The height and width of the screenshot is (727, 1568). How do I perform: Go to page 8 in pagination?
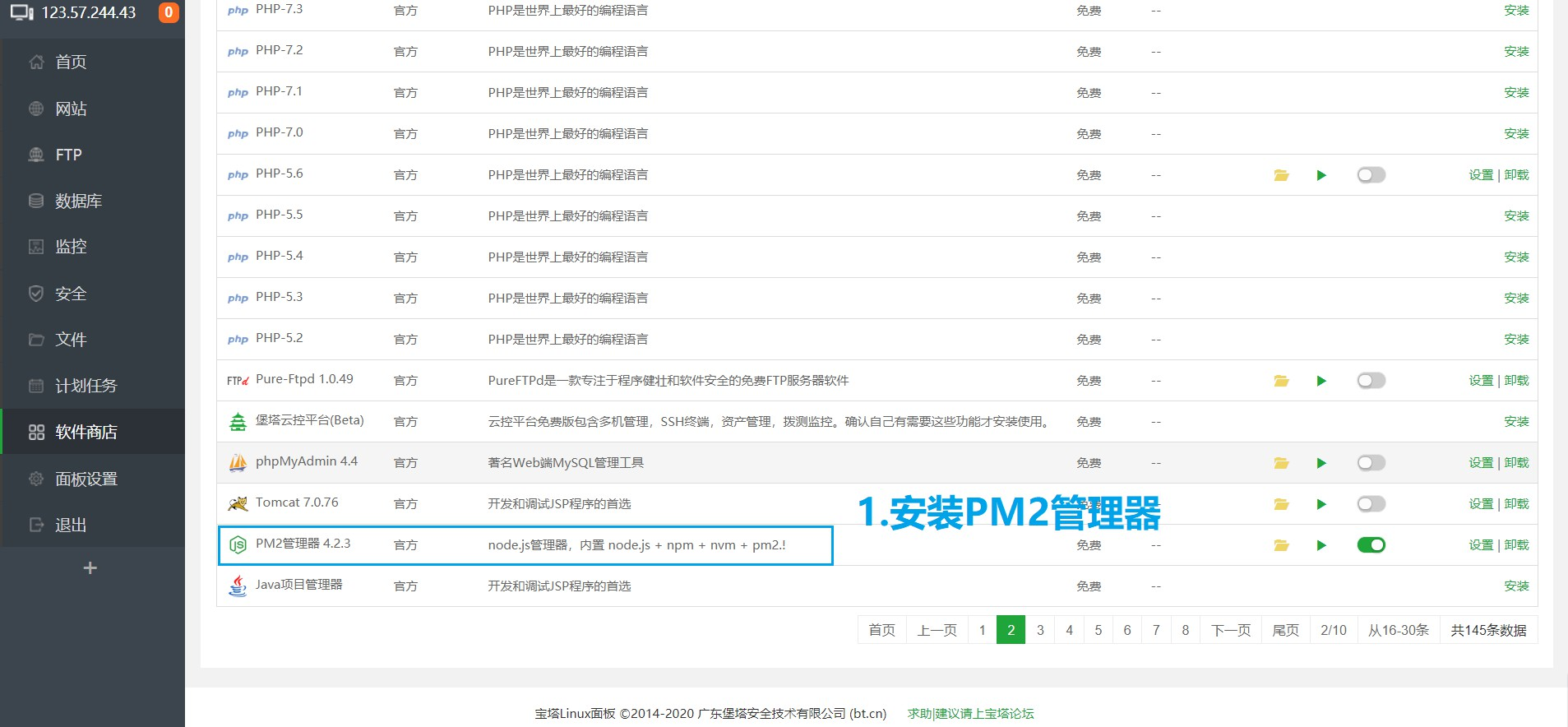1185,630
